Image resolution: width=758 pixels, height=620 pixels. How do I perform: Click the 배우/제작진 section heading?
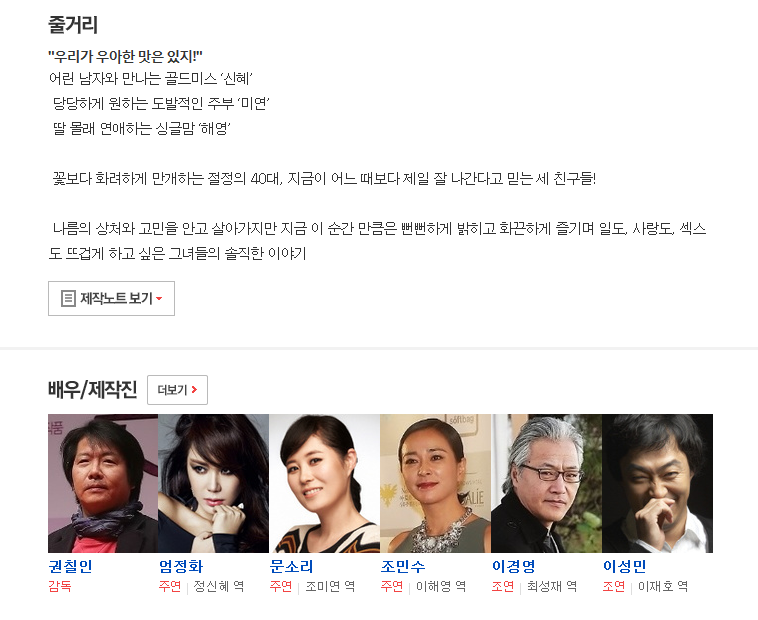[x=93, y=389]
